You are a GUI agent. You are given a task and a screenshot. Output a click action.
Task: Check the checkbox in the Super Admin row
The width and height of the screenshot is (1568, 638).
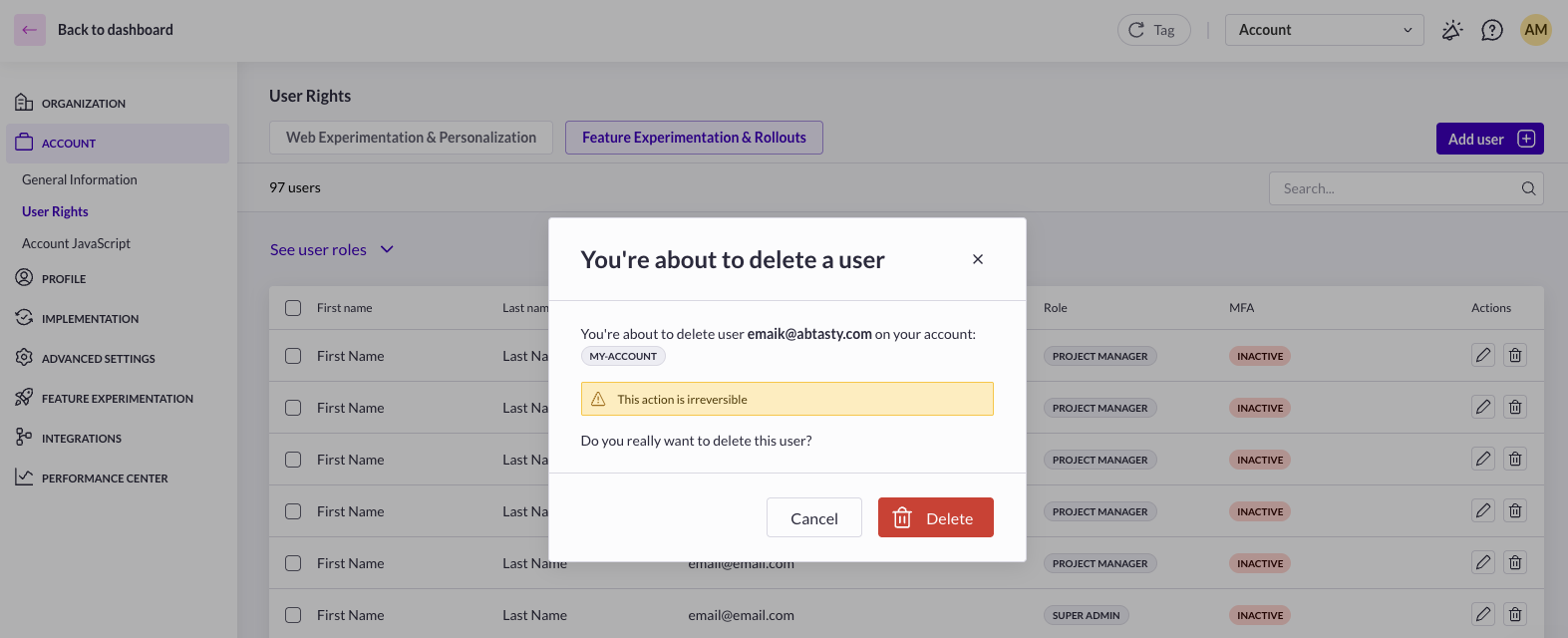293,615
